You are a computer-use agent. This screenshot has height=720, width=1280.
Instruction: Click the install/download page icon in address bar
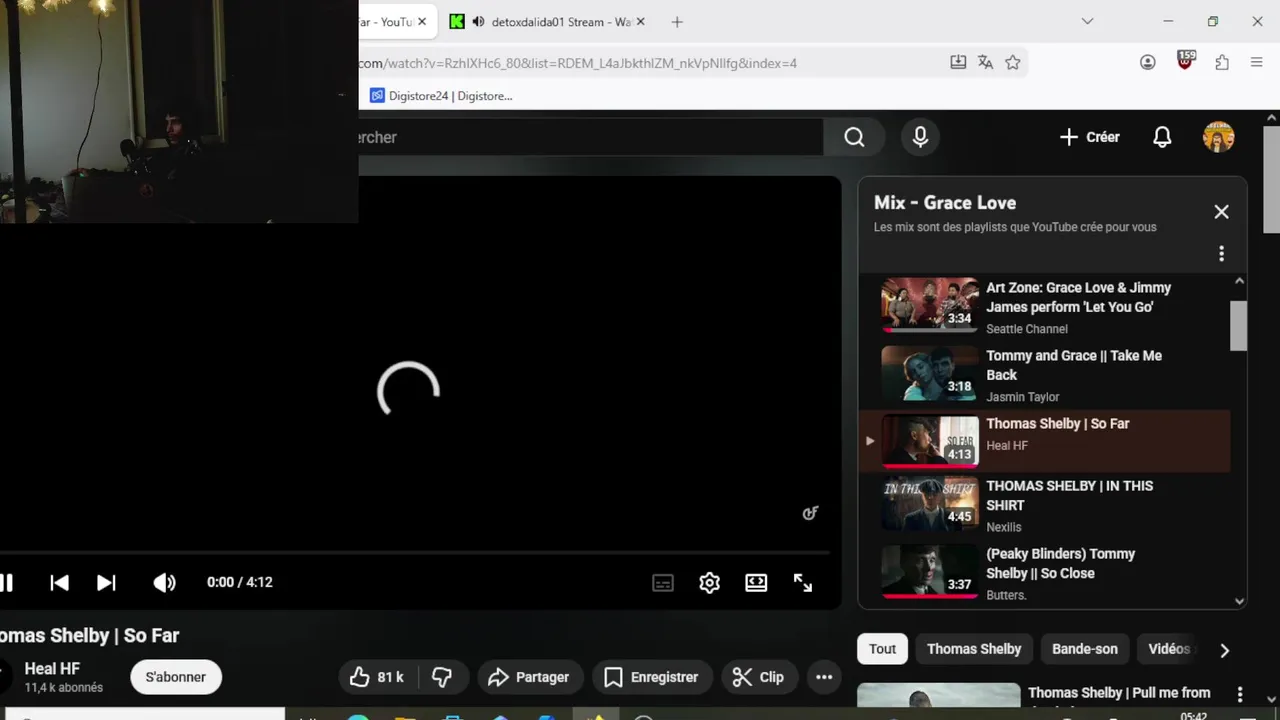coord(958,63)
